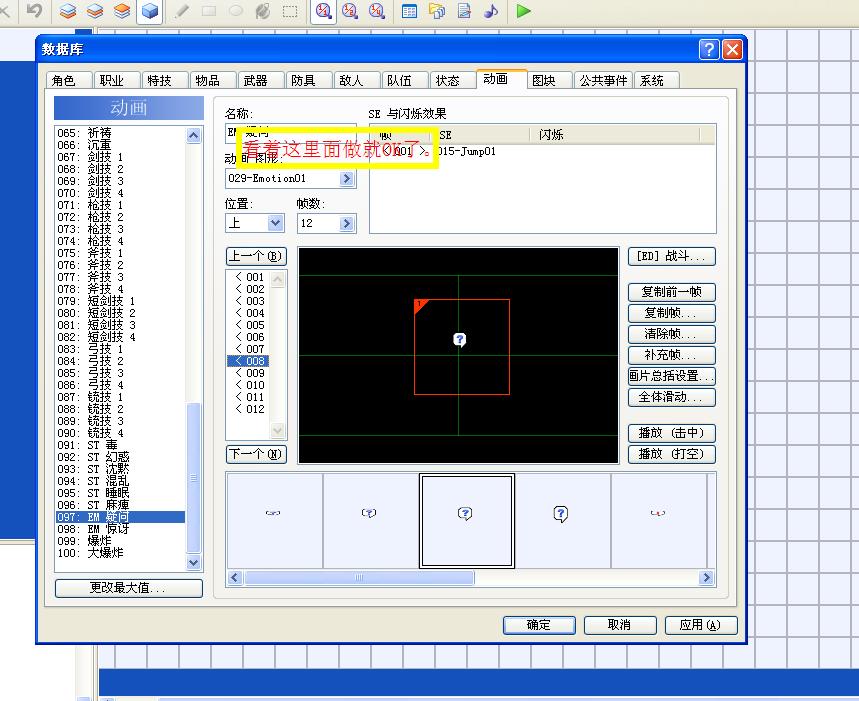Select animation 098: EM 惊讶 in list
859x701 pixels.
(x=120, y=529)
